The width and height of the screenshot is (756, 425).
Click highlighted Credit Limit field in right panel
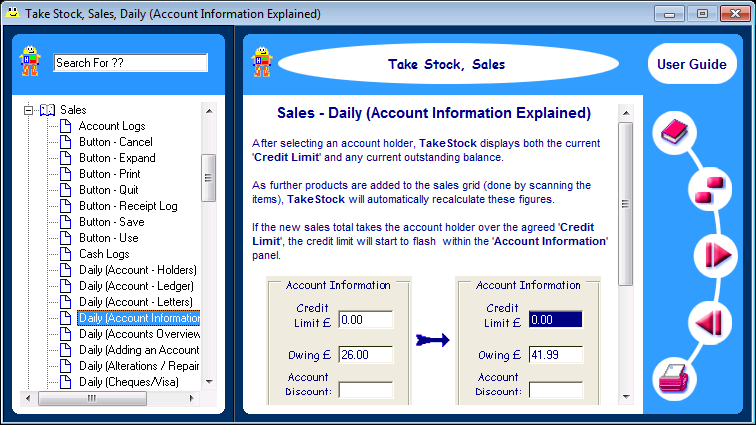tap(555, 319)
